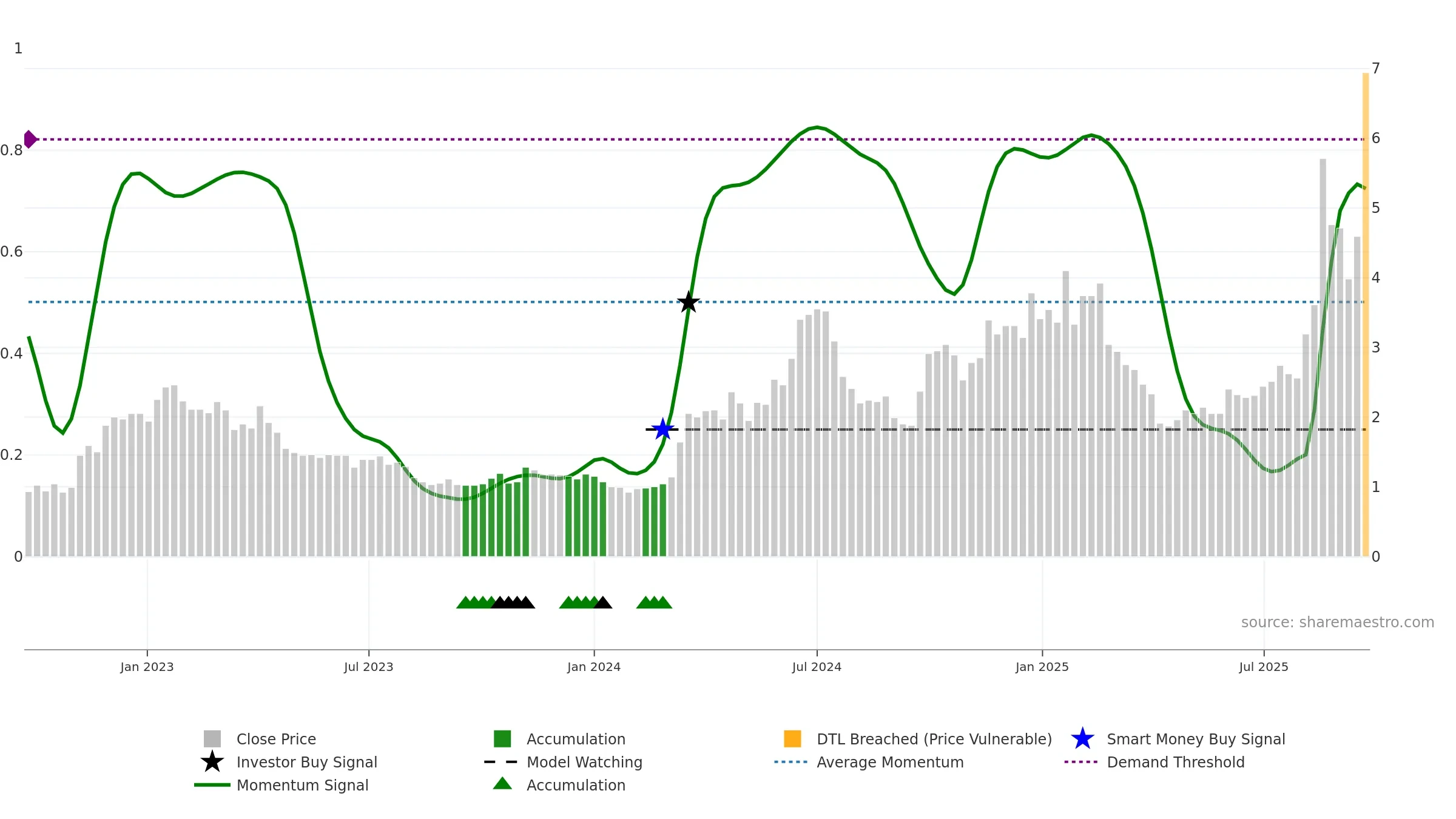
Task: Click Model Watching legend dashed line
Action: 501,762
